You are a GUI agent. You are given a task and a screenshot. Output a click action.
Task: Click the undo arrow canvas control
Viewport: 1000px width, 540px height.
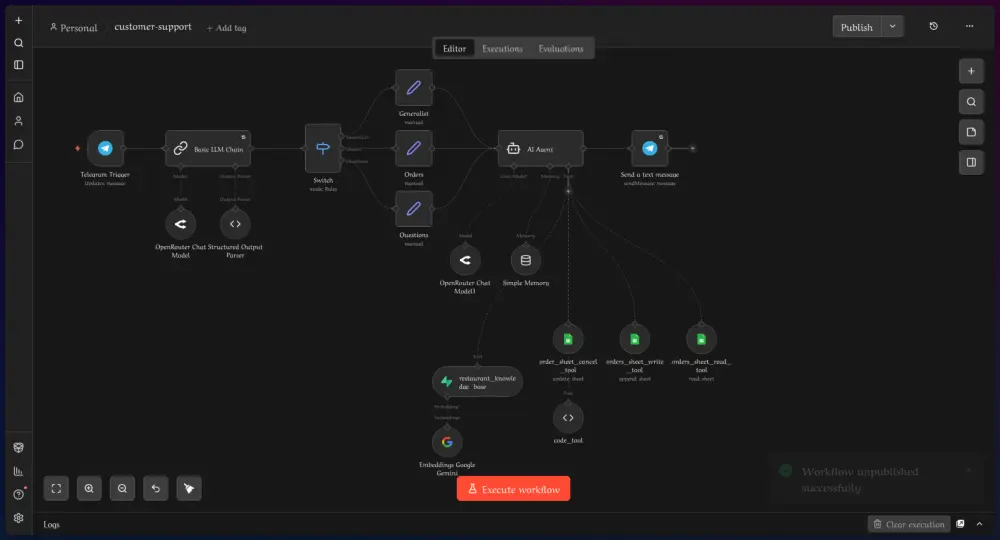(x=156, y=488)
